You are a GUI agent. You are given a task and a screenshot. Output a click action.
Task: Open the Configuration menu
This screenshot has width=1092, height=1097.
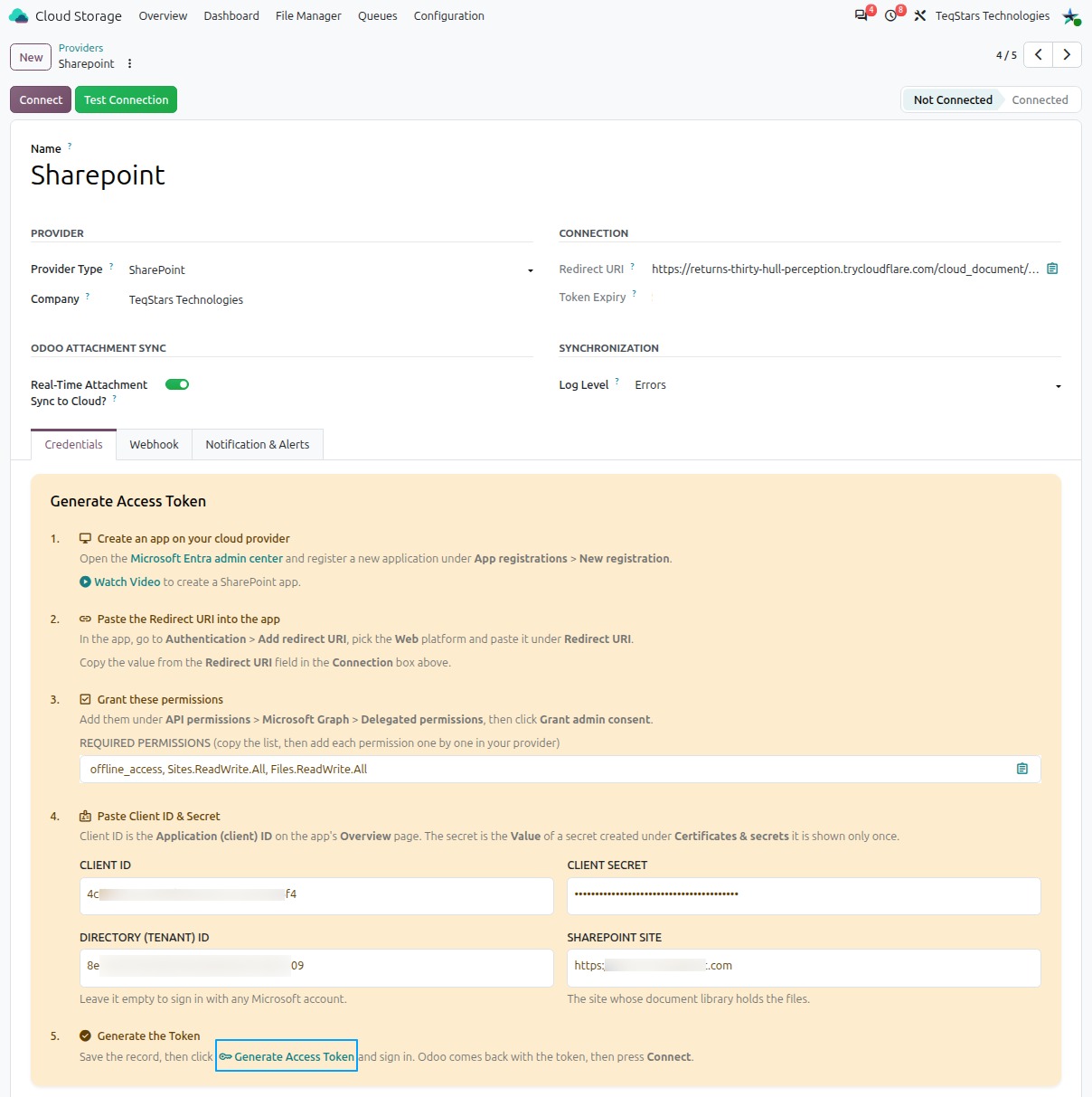[449, 15]
